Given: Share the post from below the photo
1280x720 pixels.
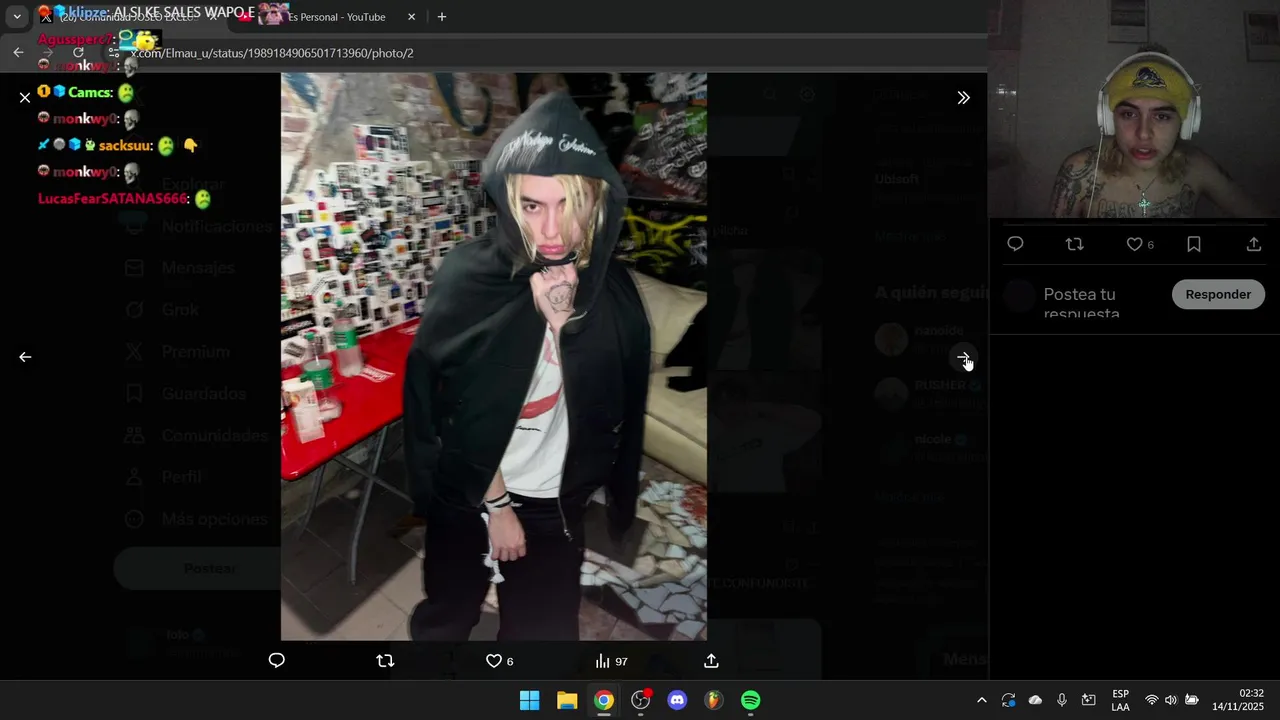Looking at the screenshot, I should (x=711, y=661).
